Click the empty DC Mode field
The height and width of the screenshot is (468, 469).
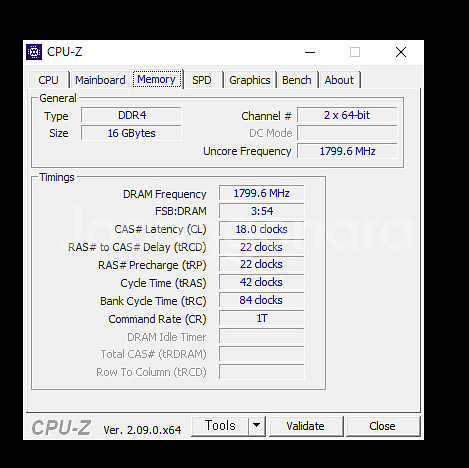[x=347, y=133]
